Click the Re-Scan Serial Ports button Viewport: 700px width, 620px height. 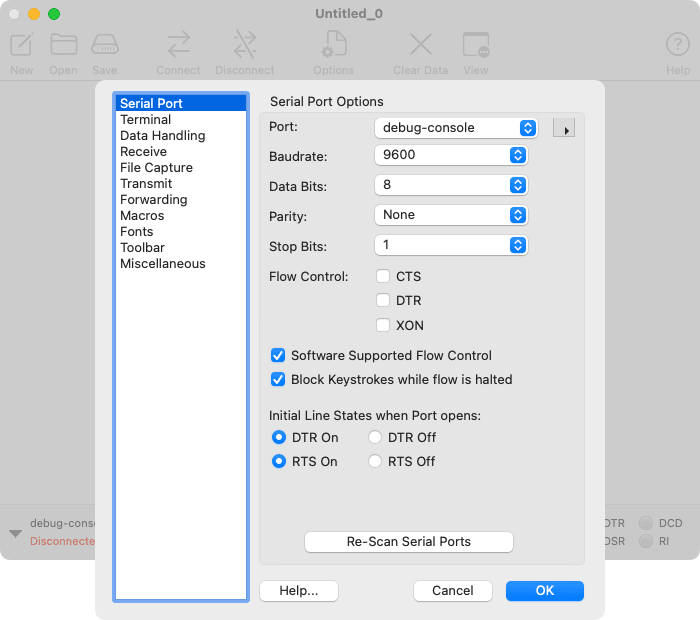[408, 542]
